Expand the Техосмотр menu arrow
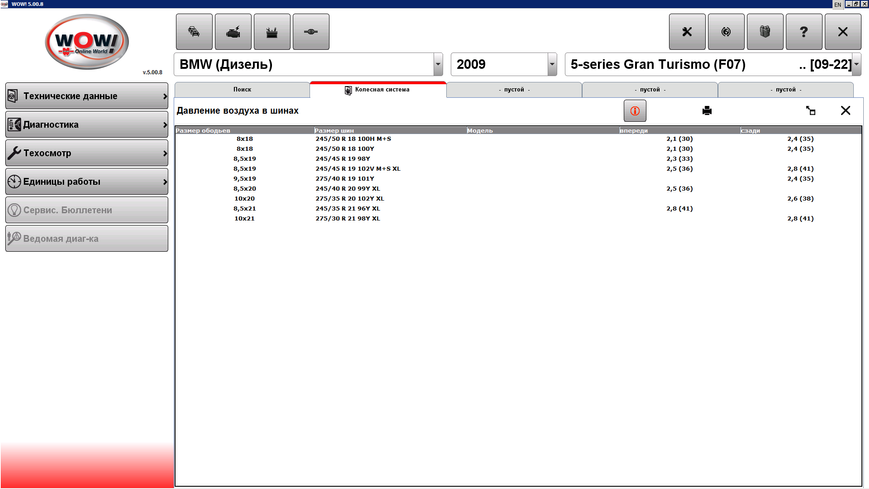Screen dimensions: 869x489 coord(165,154)
